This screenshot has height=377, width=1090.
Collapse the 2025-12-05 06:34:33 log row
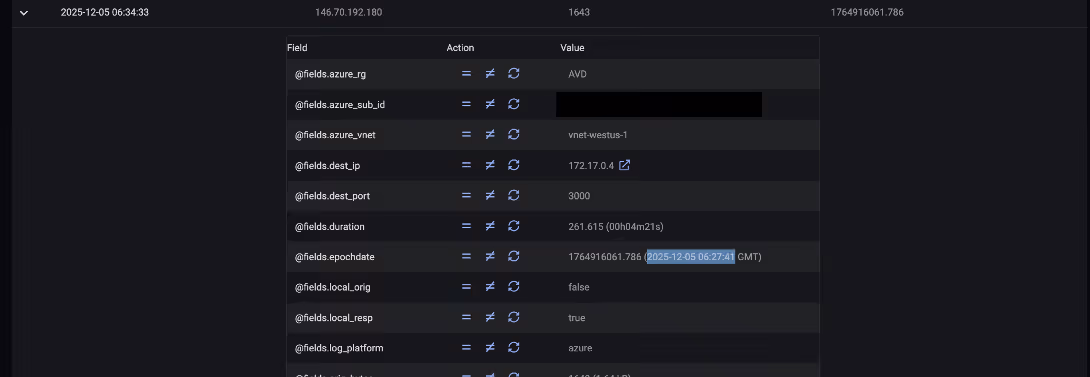click(24, 13)
